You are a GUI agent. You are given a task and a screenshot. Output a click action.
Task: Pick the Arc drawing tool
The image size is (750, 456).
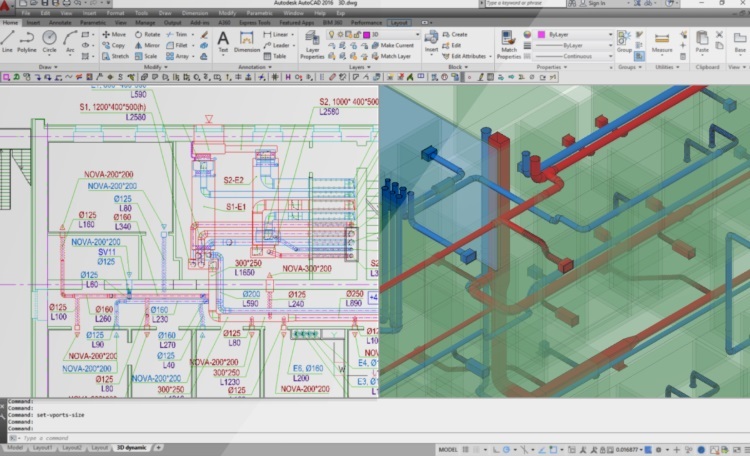tap(71, 40)
